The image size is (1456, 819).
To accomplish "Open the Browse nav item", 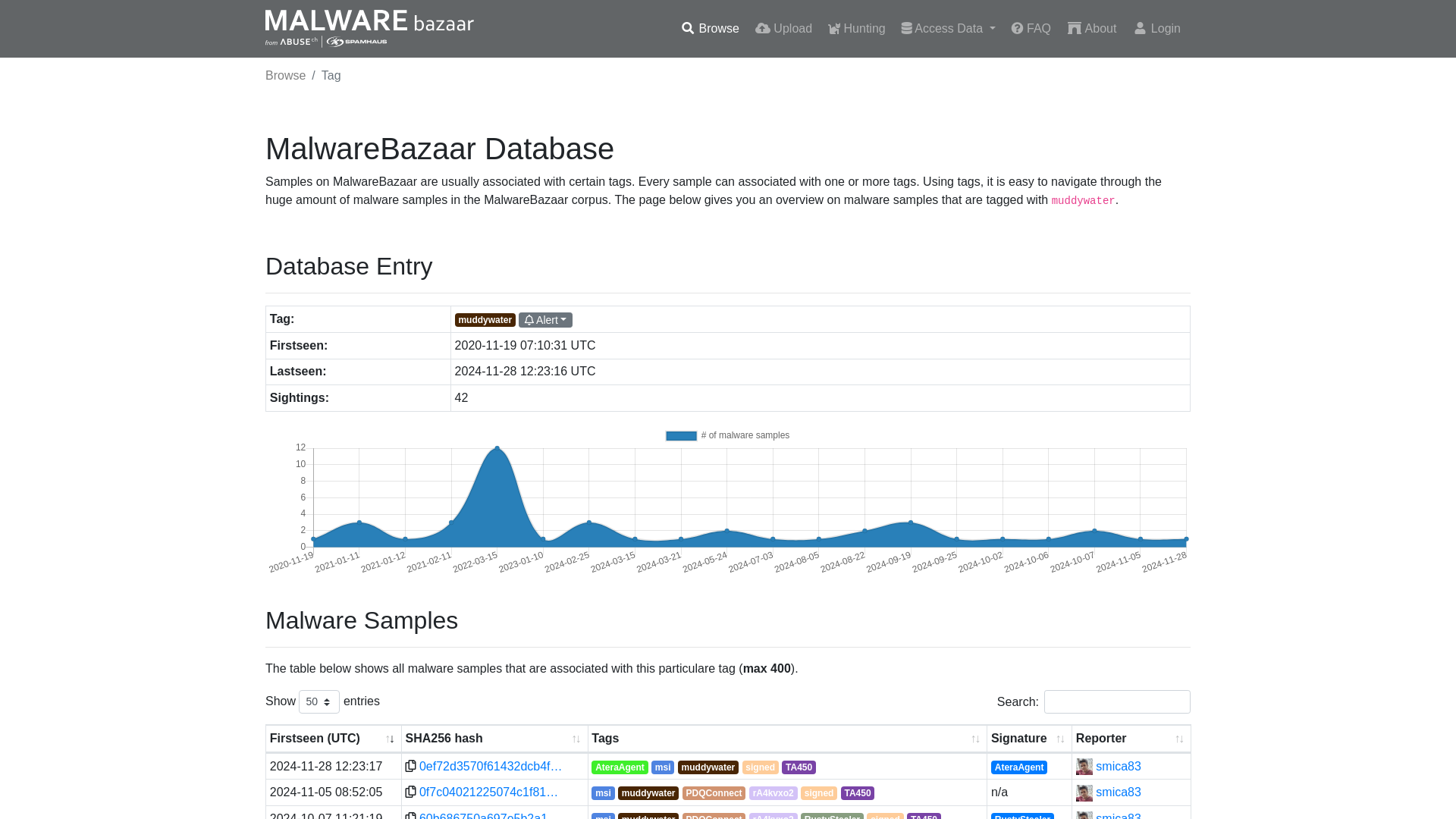I will point(710,29).
